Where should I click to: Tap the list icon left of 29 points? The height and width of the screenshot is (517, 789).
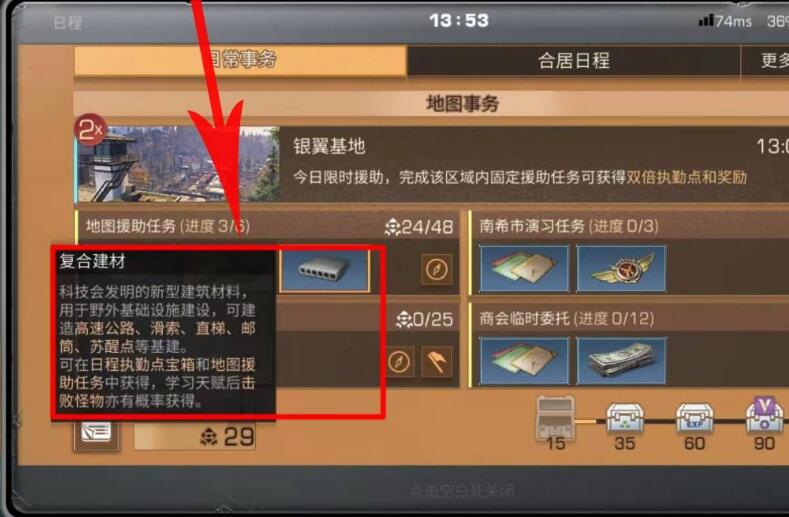96,434
